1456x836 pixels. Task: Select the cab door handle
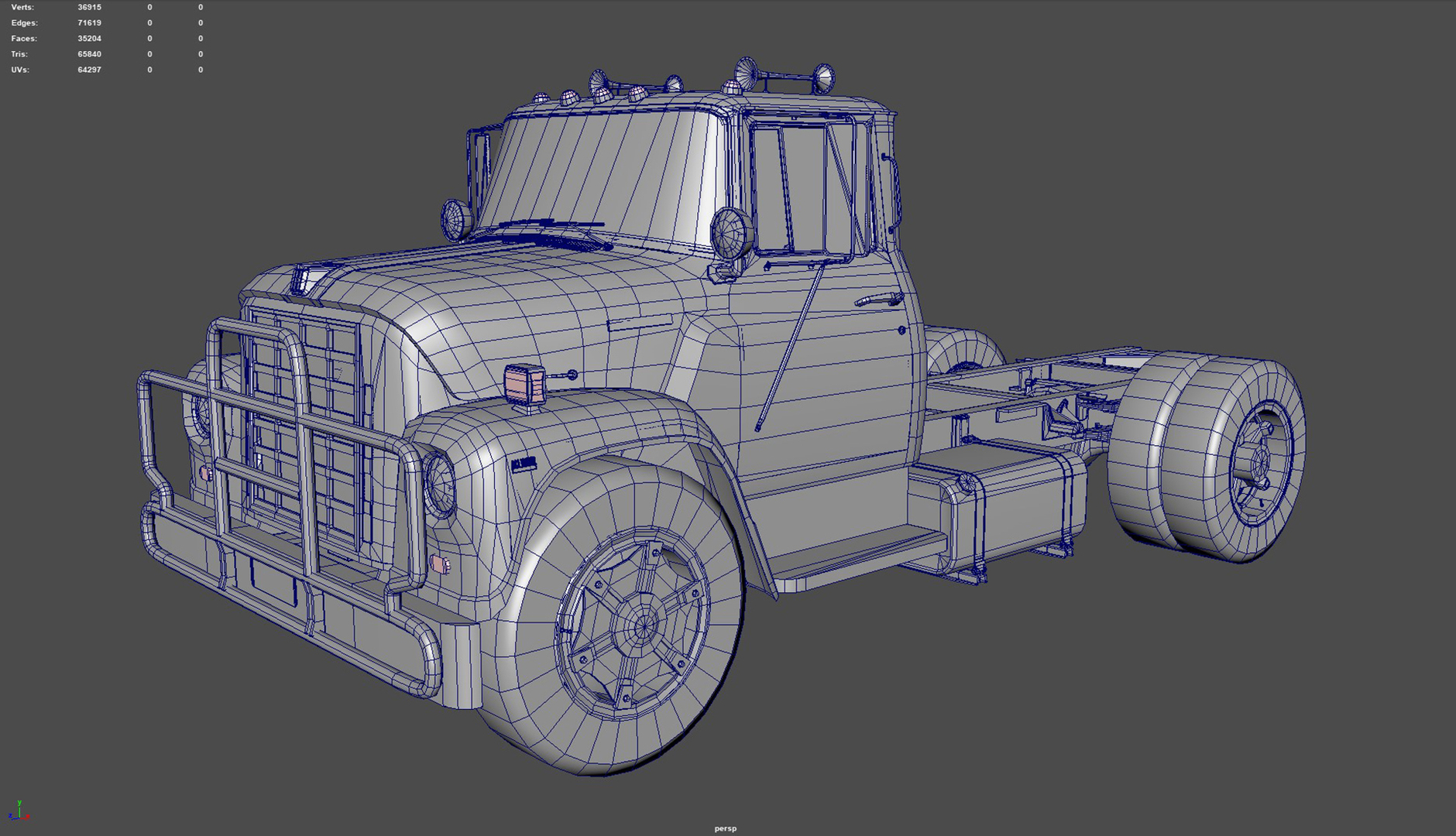(x=879, y=300)
